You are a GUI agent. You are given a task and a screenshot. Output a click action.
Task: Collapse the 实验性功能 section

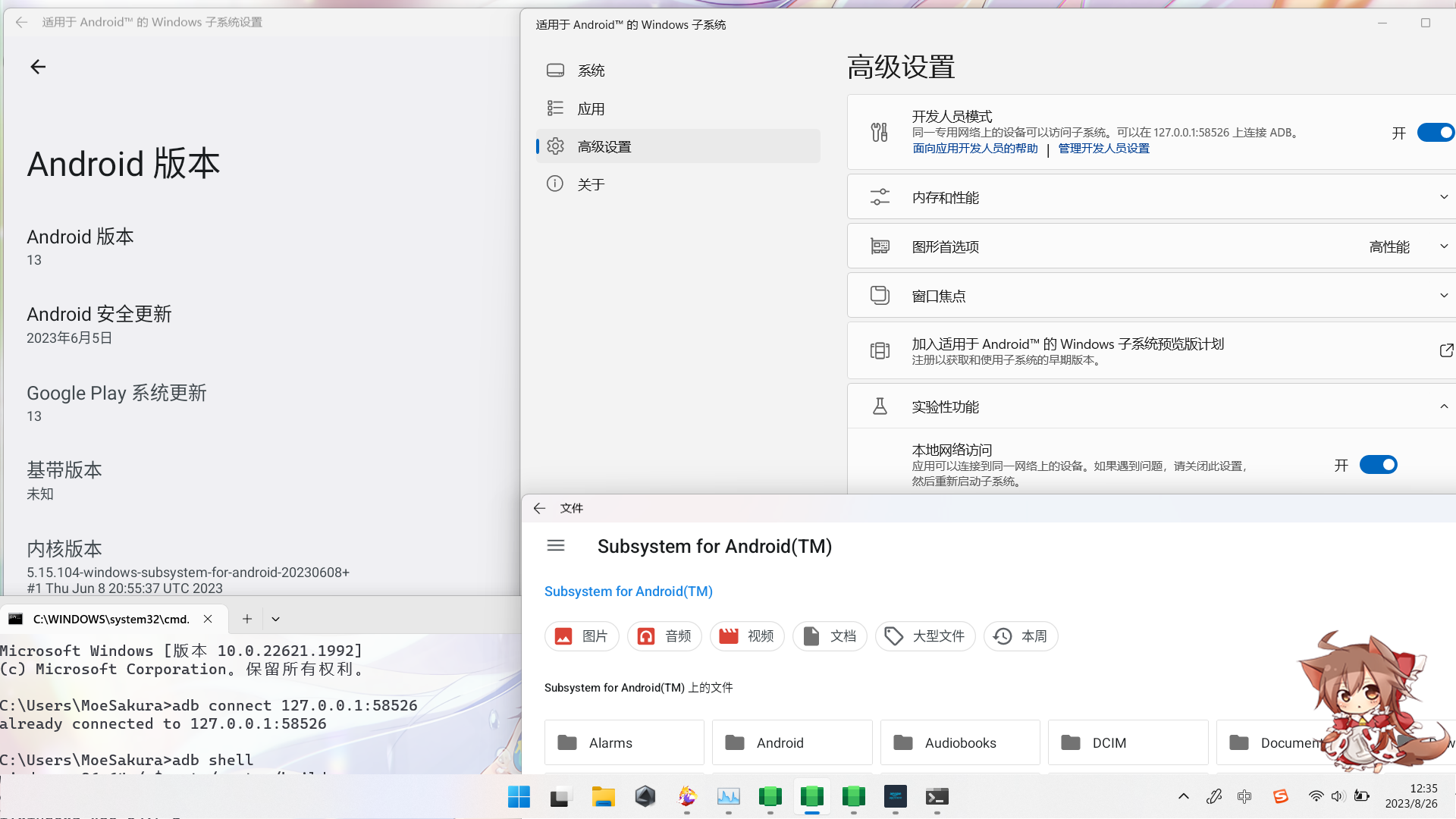point(1443,406)
